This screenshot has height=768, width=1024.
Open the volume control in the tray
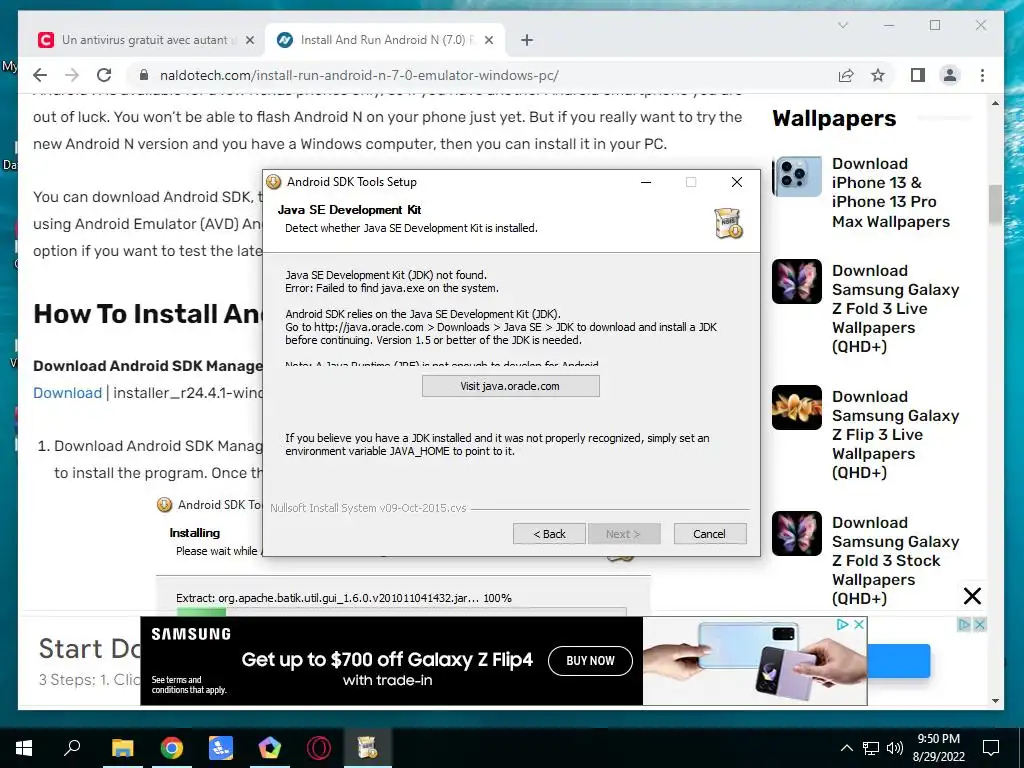(895, 748)
